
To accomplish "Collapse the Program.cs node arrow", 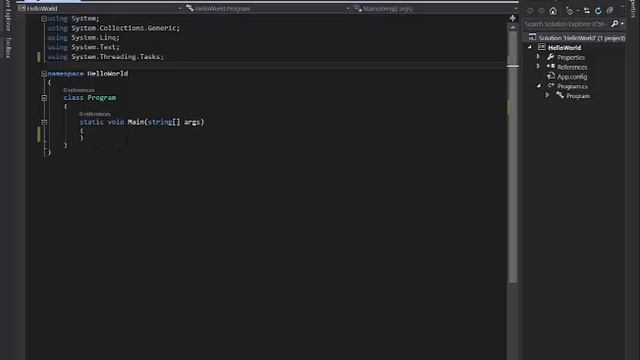I will tap(539, 86).
